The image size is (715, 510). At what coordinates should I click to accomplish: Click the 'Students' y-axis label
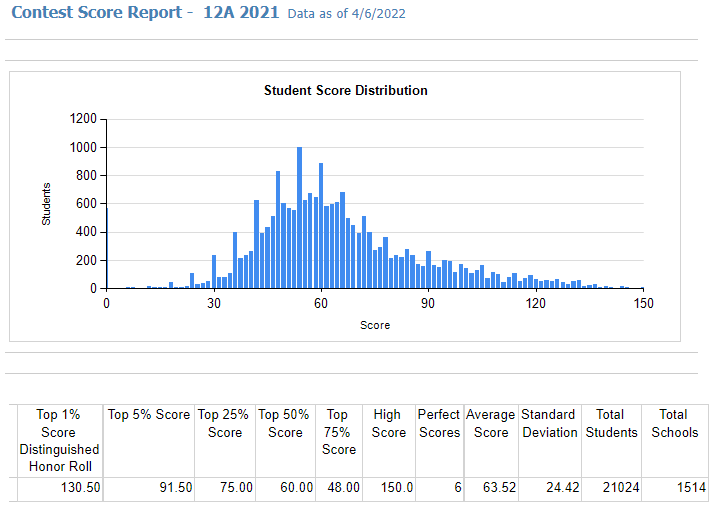(46, 203)
